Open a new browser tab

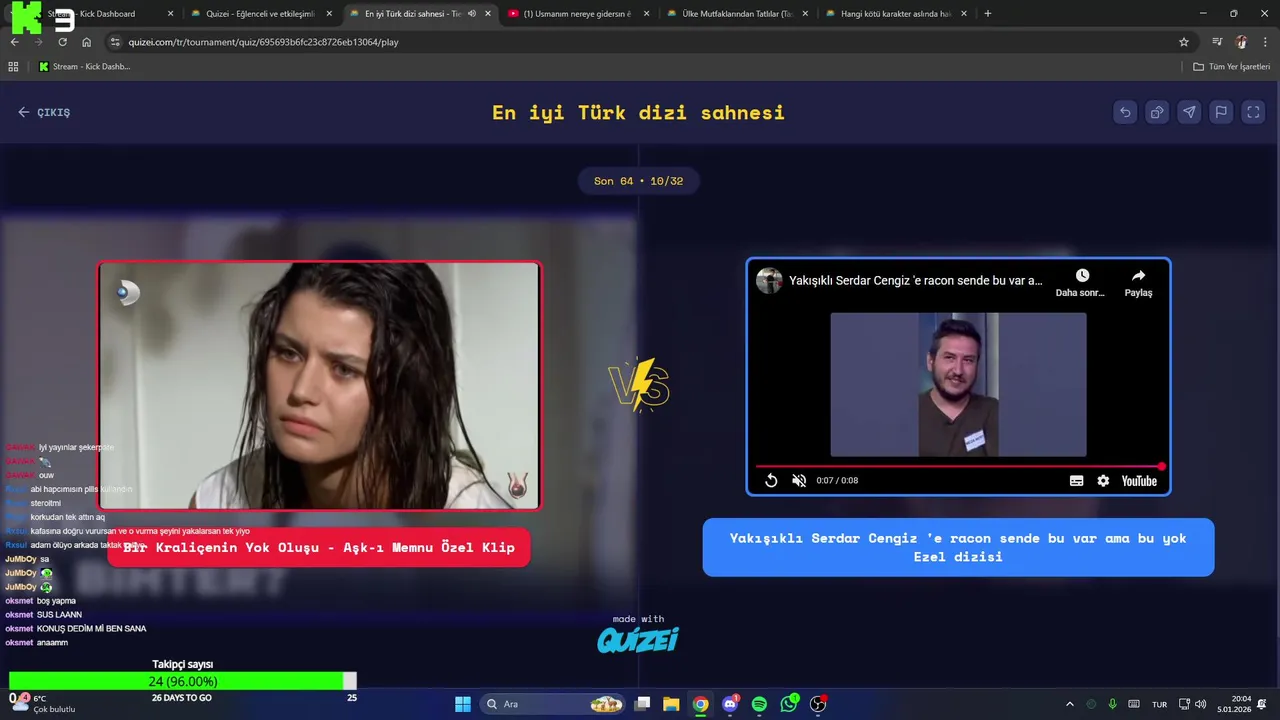pos(988,14)
